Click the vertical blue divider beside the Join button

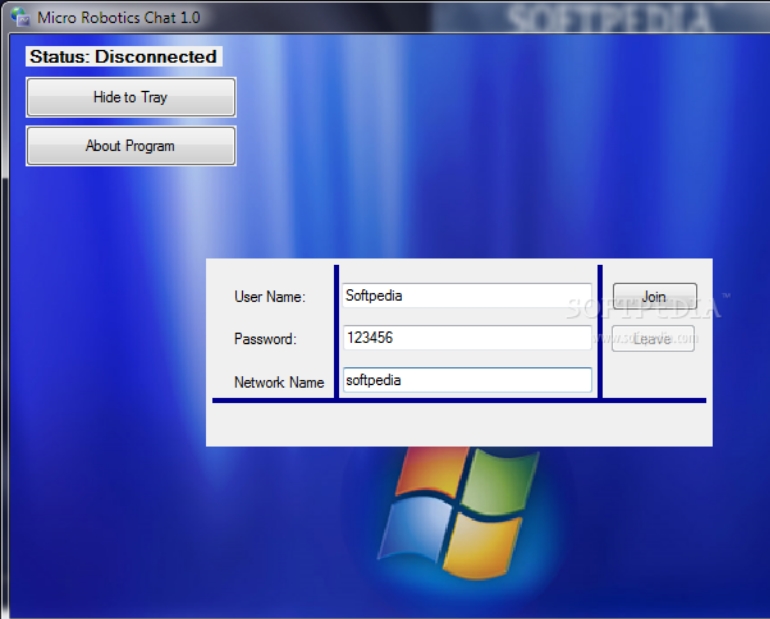coord(600,330)
